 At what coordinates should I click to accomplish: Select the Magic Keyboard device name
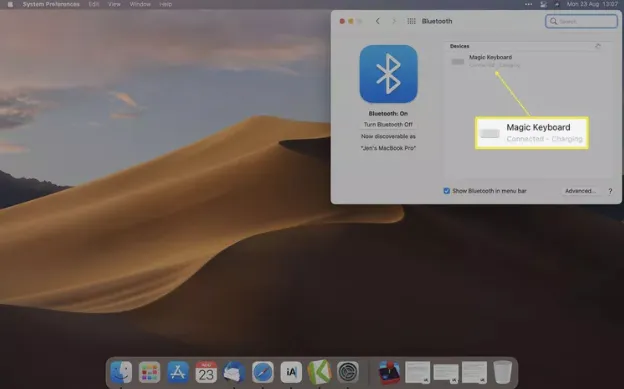tap(490, 57)
